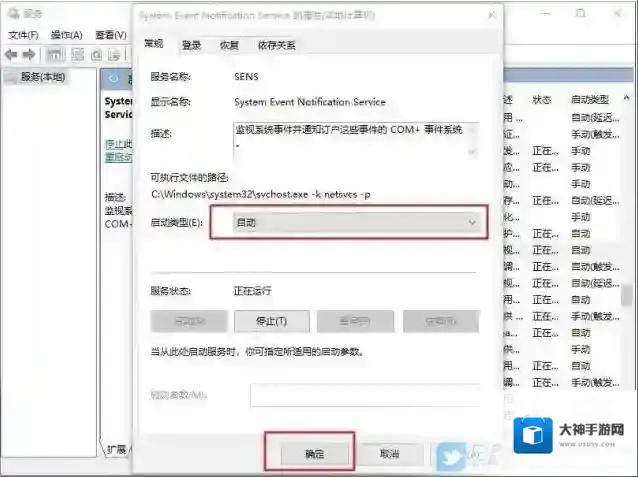The height and width of the screenshot is (477, 638).
Task: Click the 服务状态 label
Action: 170,291
